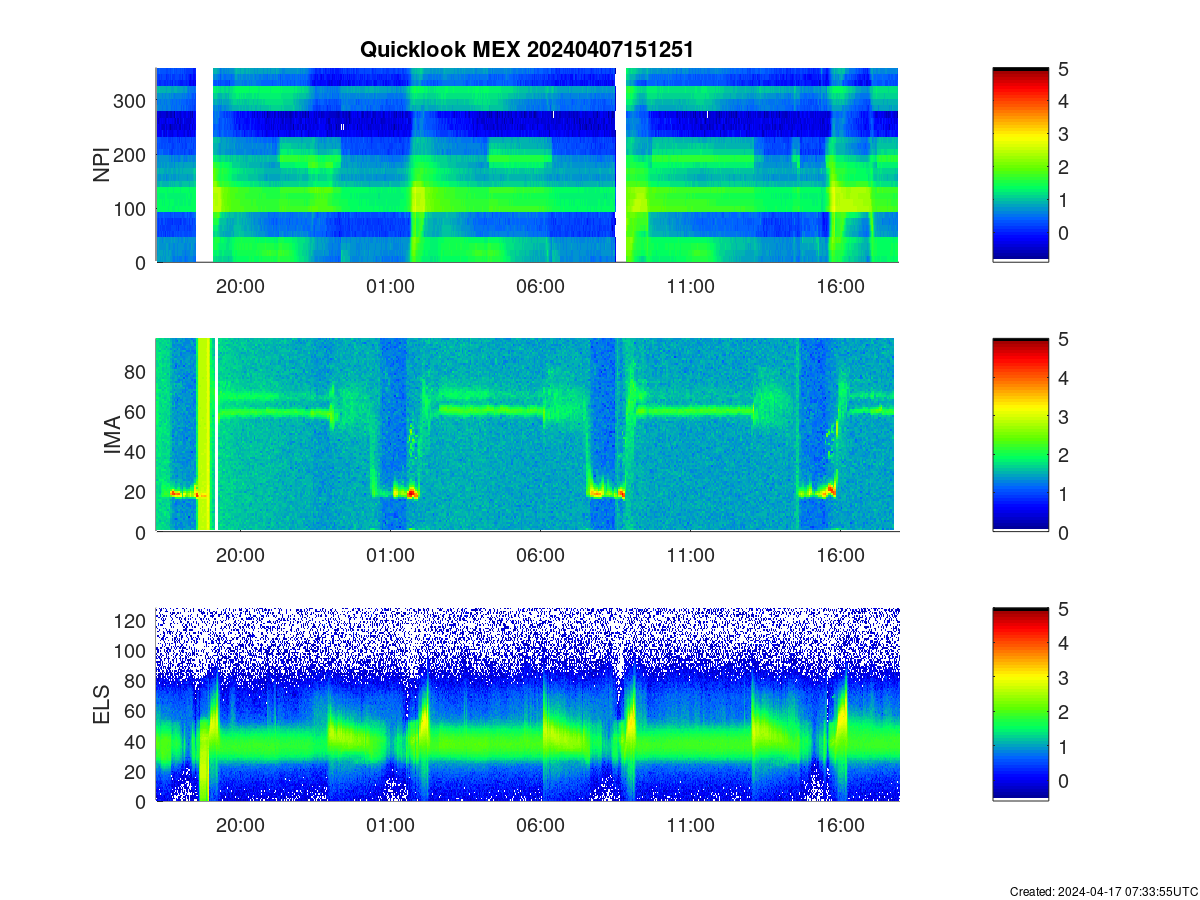Click the 1 label on ELS colorbar
Screen dimensions: 1200x900
1063,745
